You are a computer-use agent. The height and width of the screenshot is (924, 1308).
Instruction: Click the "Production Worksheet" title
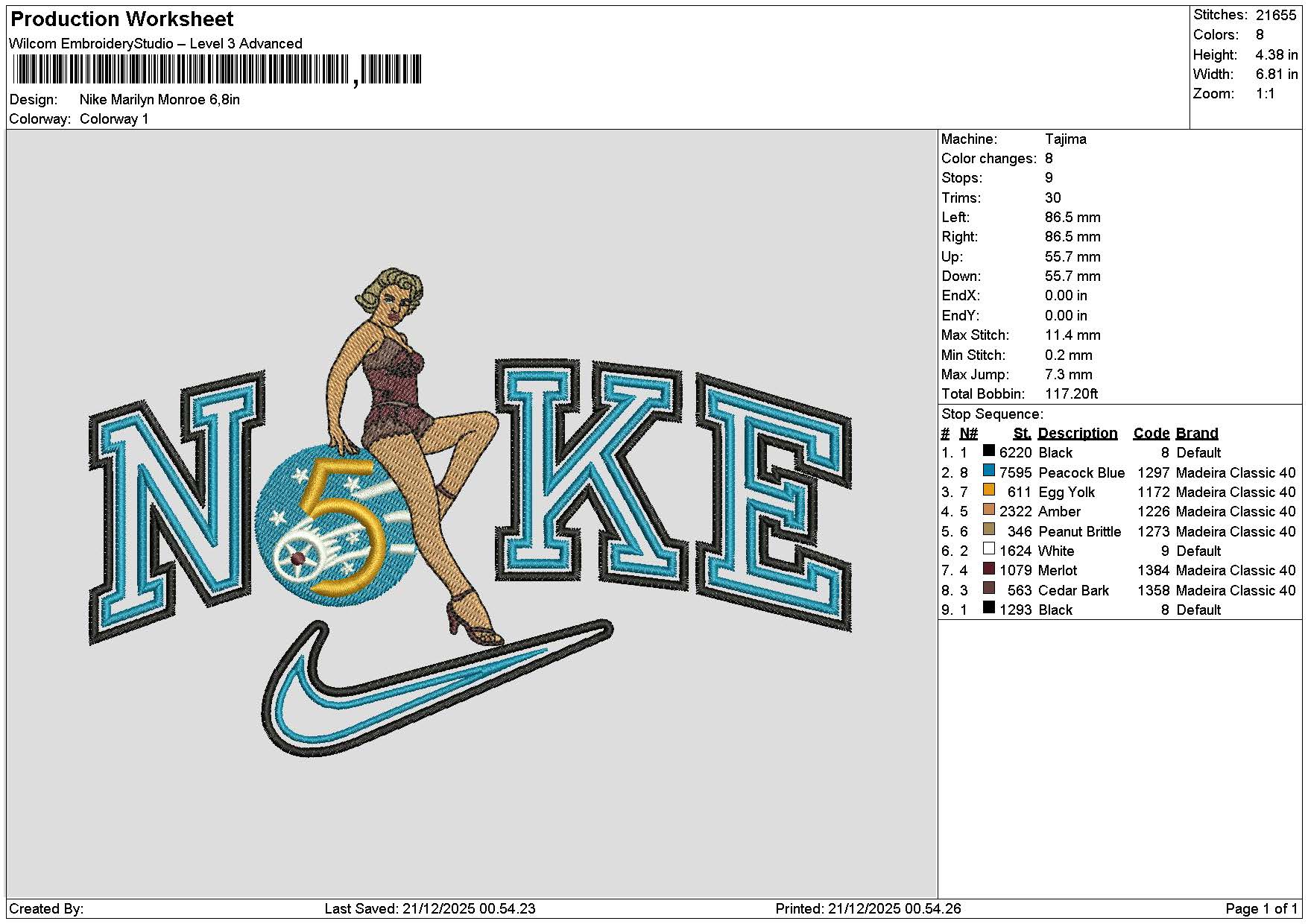pos(122,19)
